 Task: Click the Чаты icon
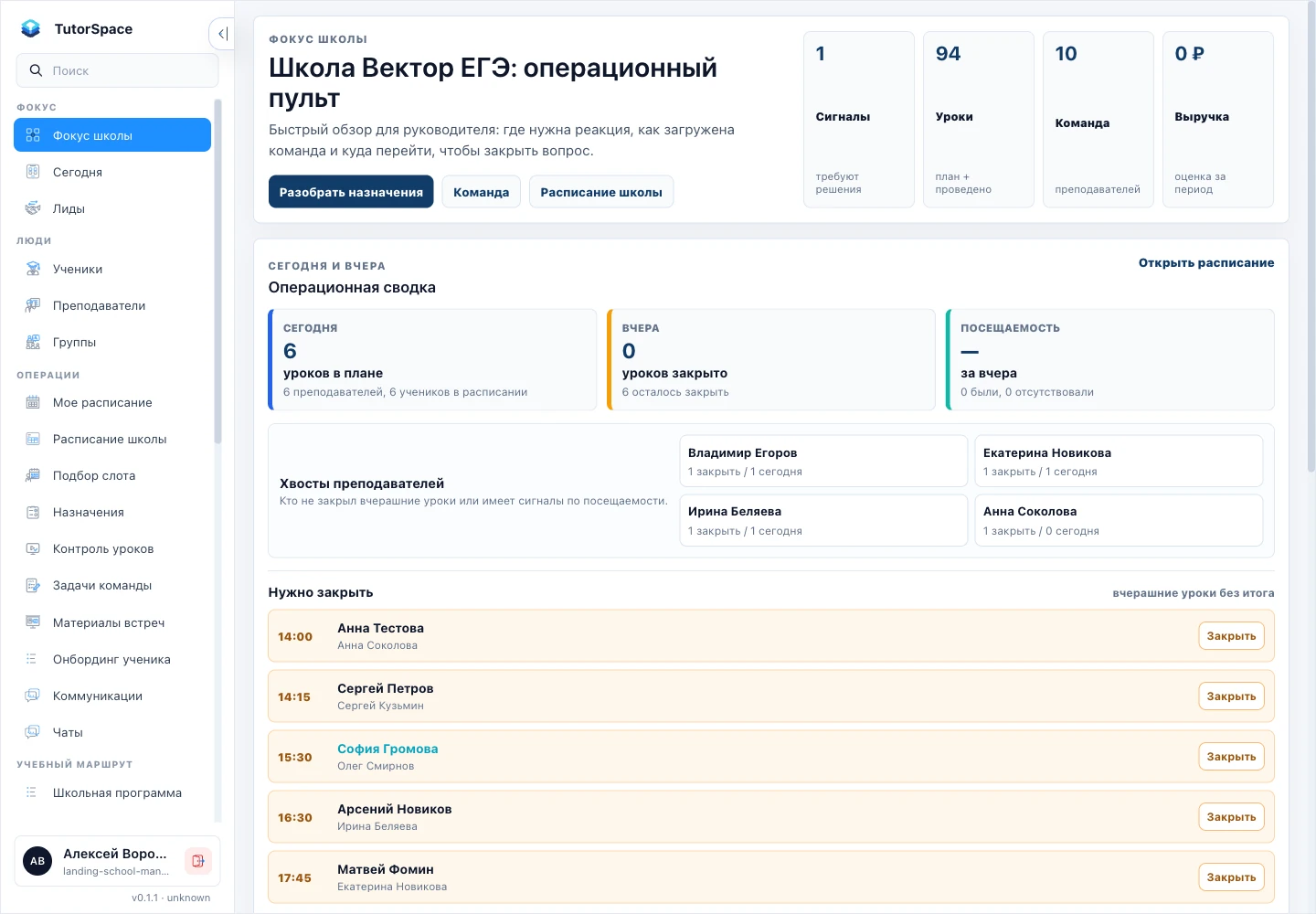33,732
